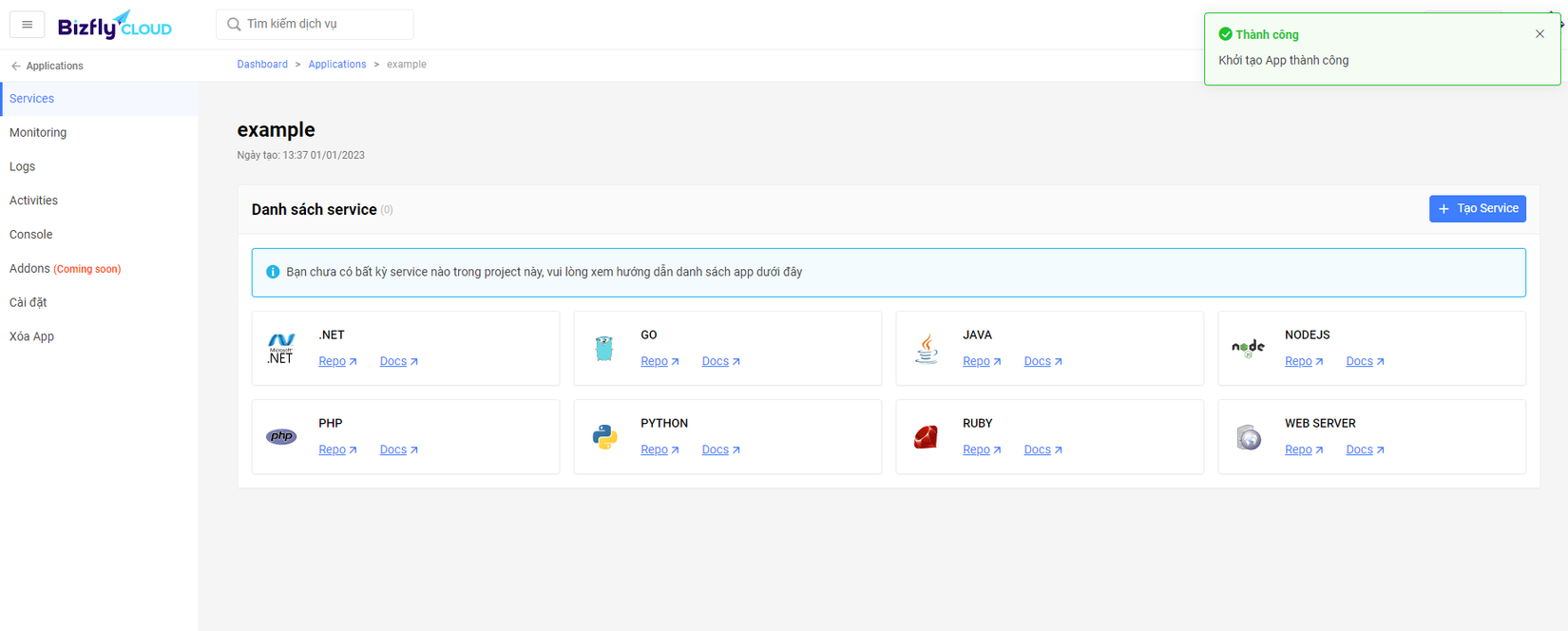Click the NodeJS logo icon
1568x631 pixels.
point(1248,349)
